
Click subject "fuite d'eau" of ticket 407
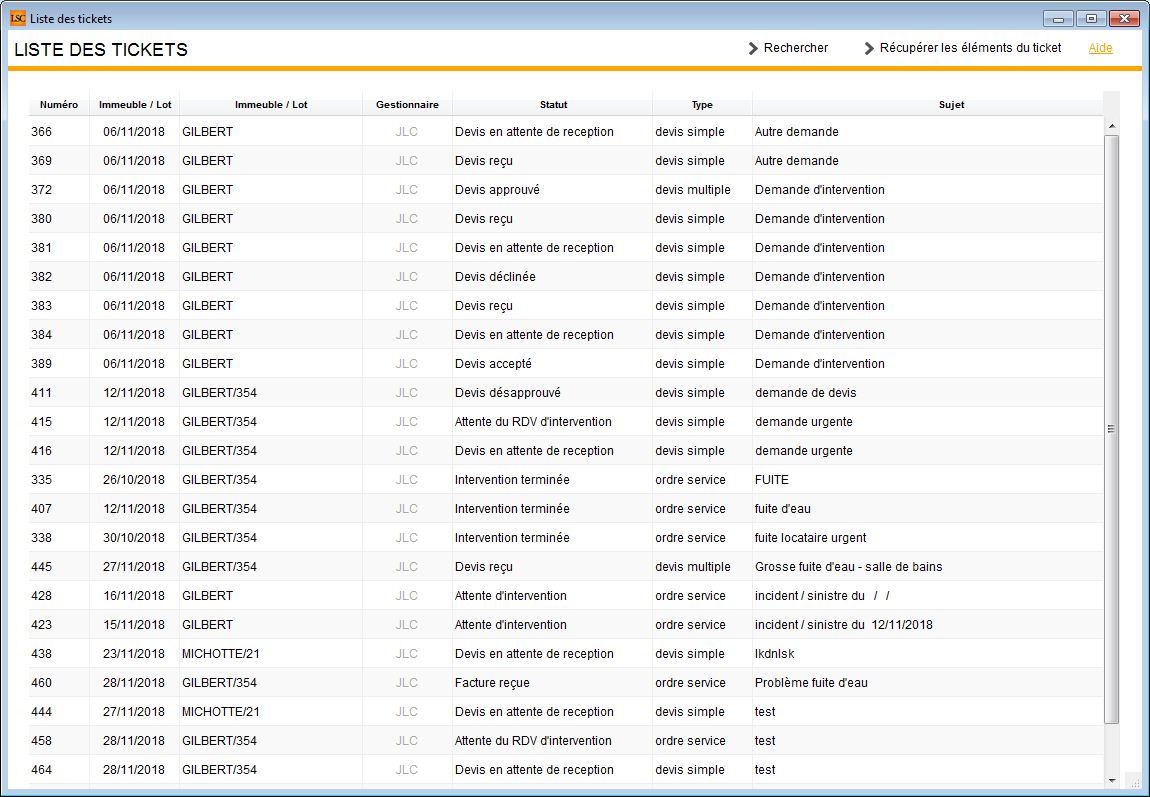click(x=783, y=509)
